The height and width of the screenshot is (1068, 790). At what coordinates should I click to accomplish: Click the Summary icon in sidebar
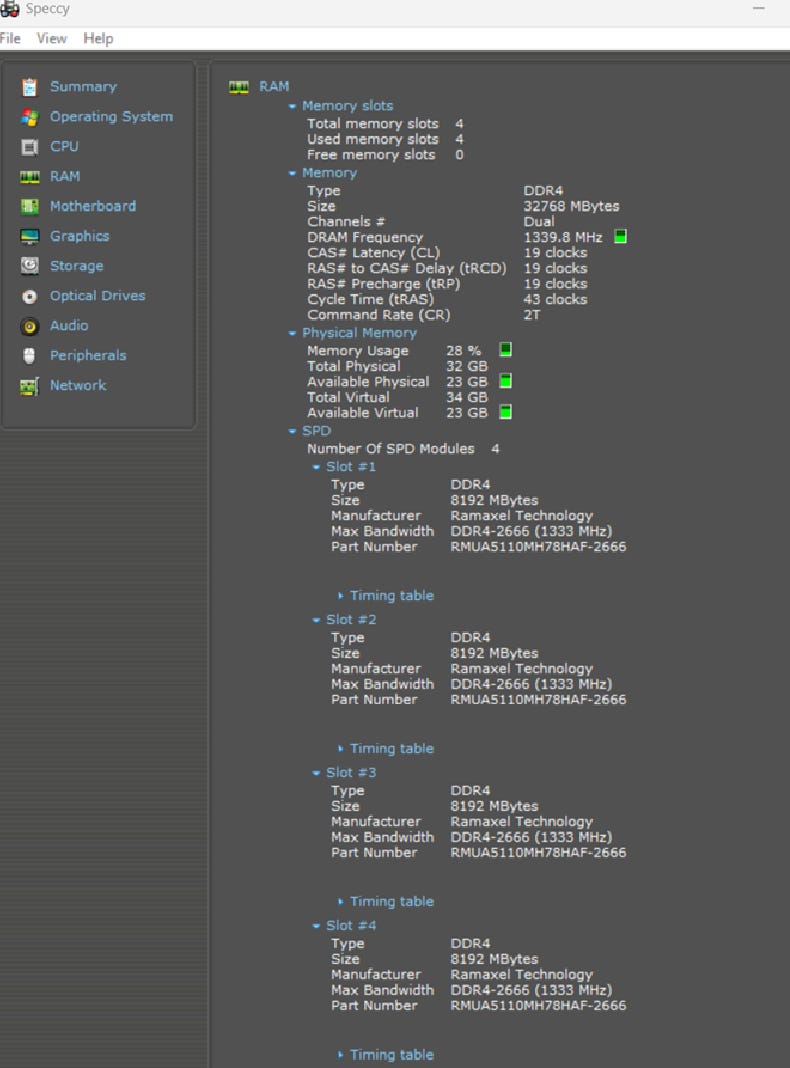tap(30, 87)
